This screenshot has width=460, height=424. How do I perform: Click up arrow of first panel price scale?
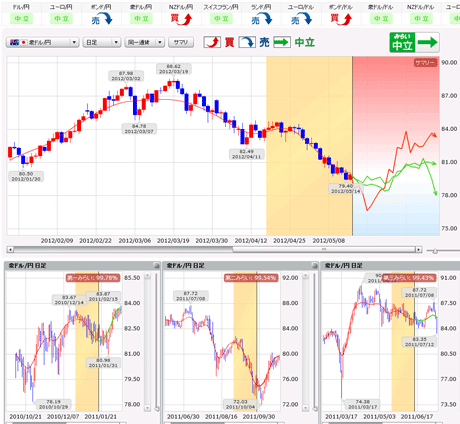point(147,276)
